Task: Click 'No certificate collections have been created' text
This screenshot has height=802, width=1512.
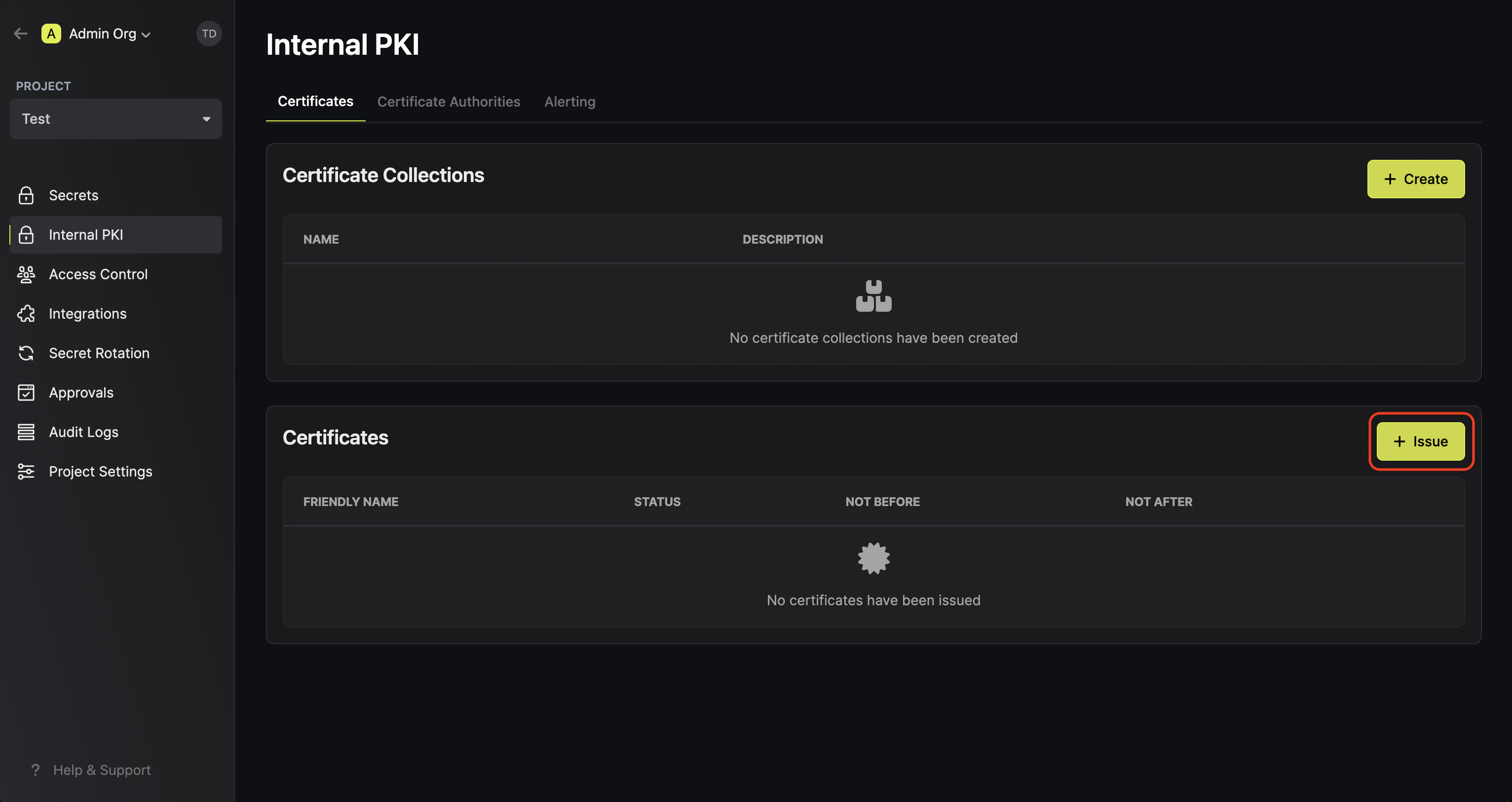Action: click(873, 338)
